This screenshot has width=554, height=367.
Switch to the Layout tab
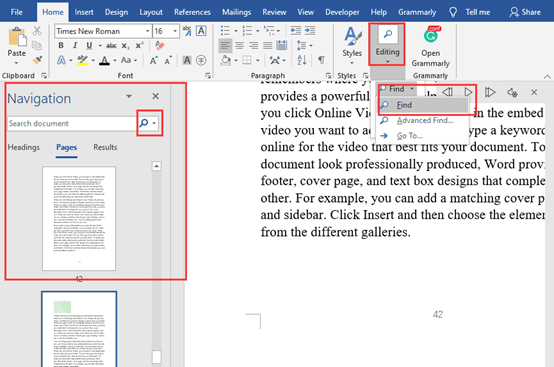click(151, 12)
